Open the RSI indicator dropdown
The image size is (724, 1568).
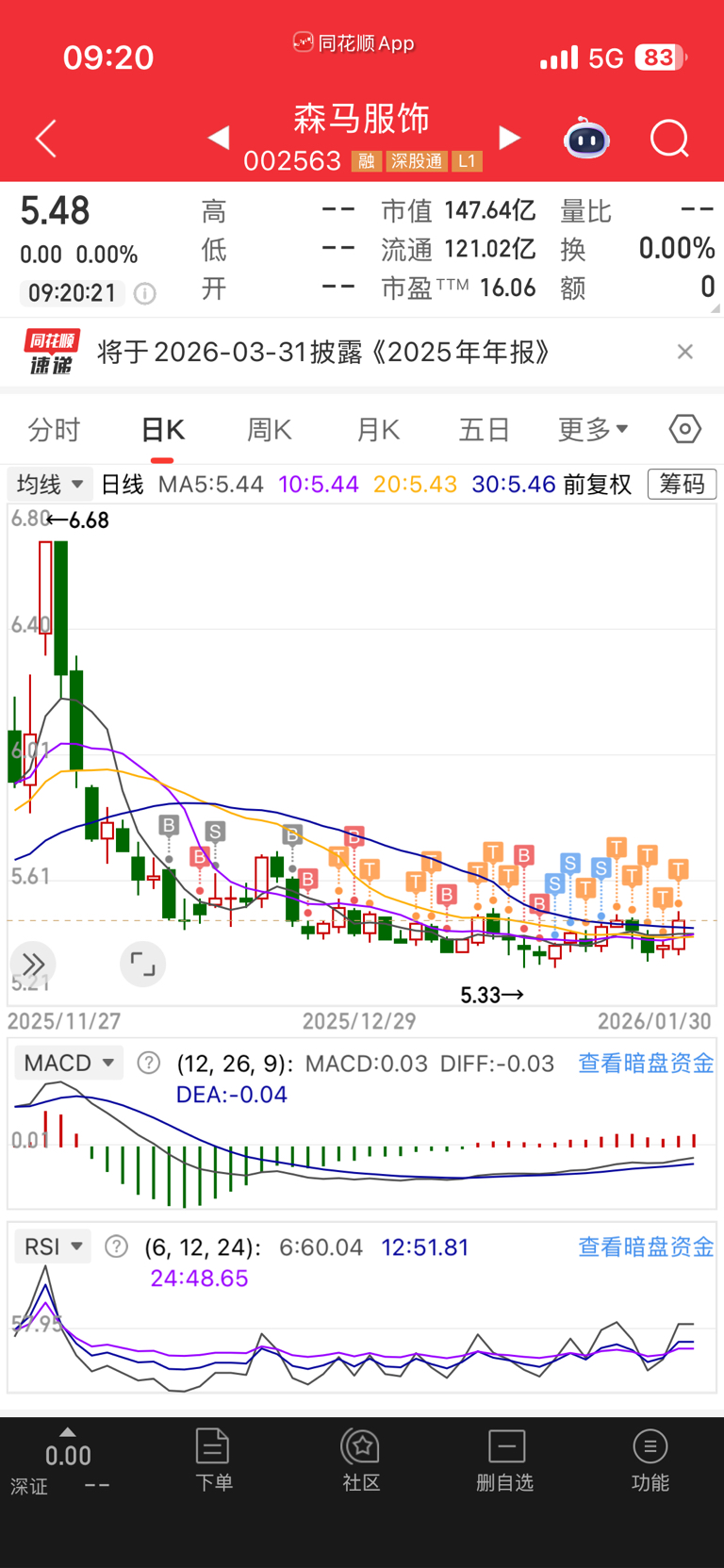coord(53,1246)
